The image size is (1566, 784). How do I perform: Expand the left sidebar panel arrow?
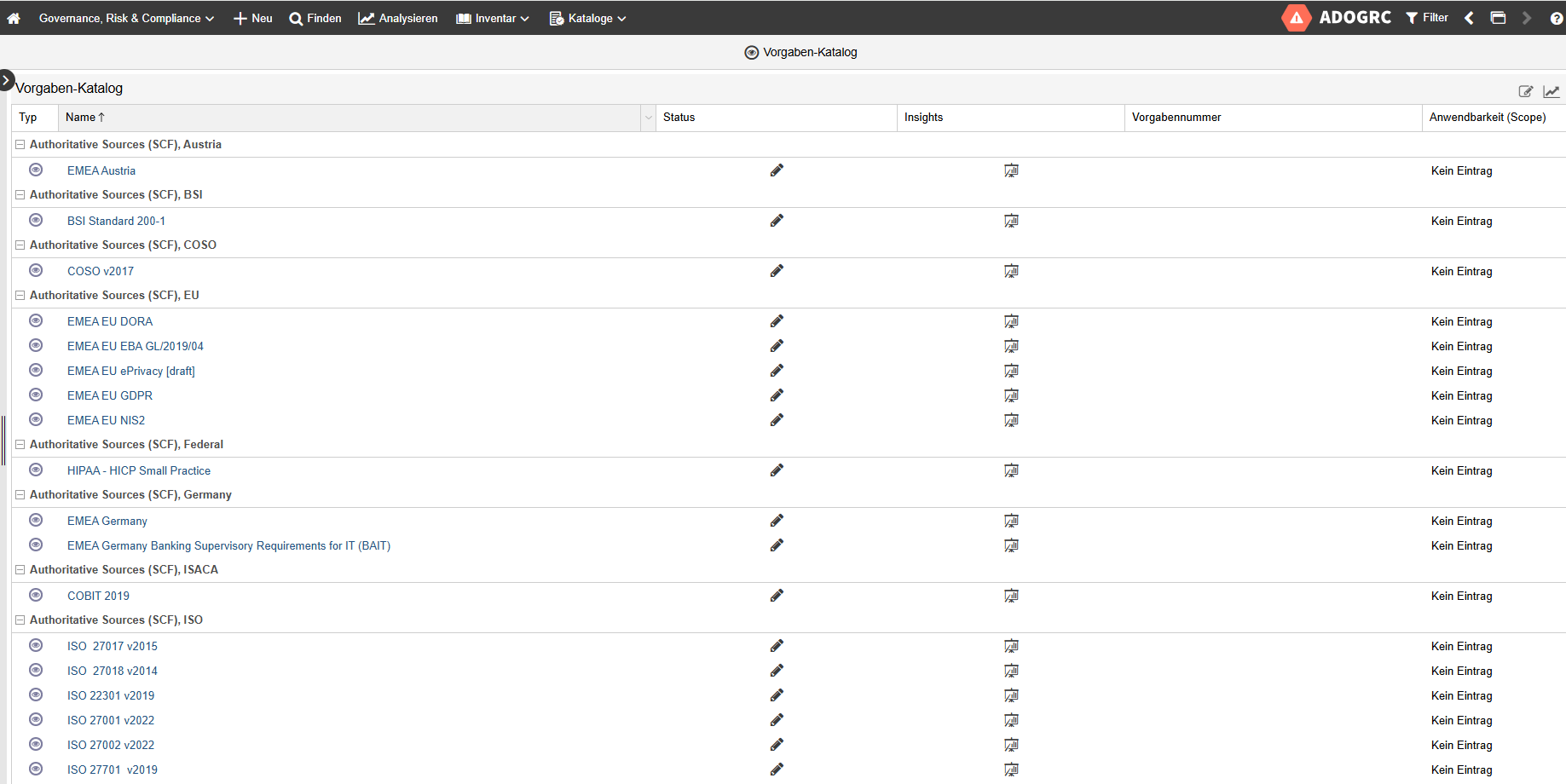(6, 80)
